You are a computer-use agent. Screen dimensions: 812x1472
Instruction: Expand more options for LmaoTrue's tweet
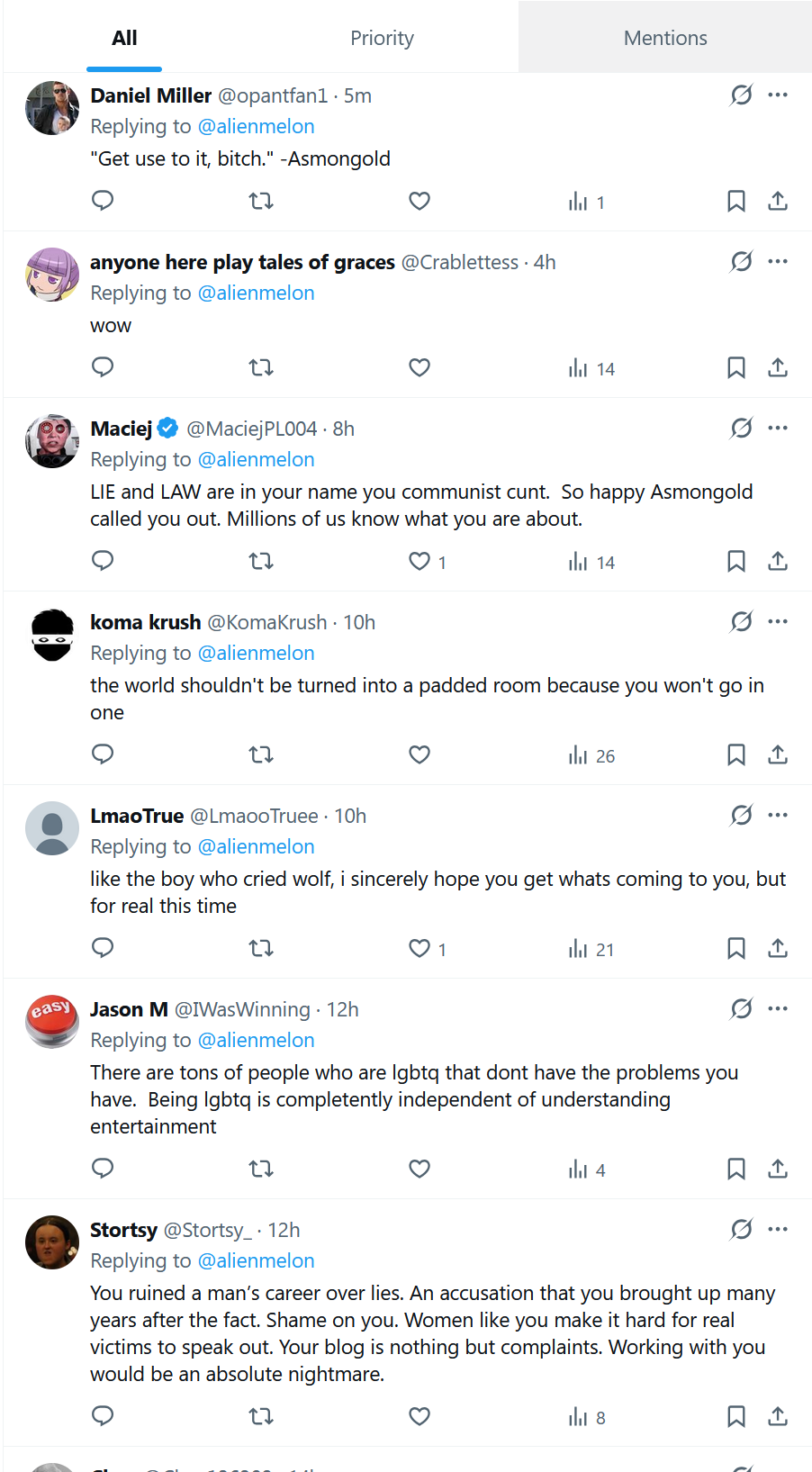[x=778, y=815]
